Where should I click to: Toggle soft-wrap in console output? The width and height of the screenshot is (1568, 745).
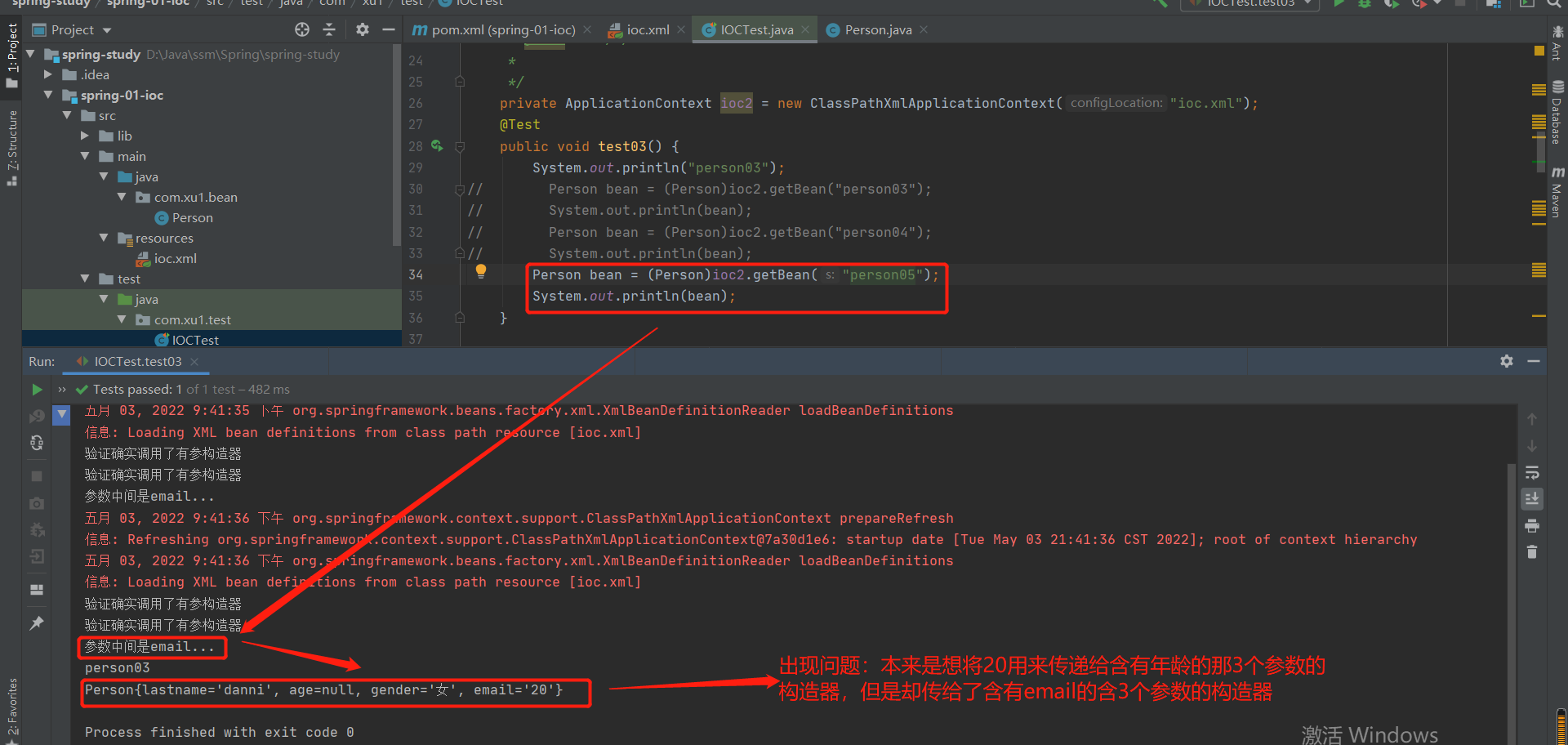(1532, 473)
